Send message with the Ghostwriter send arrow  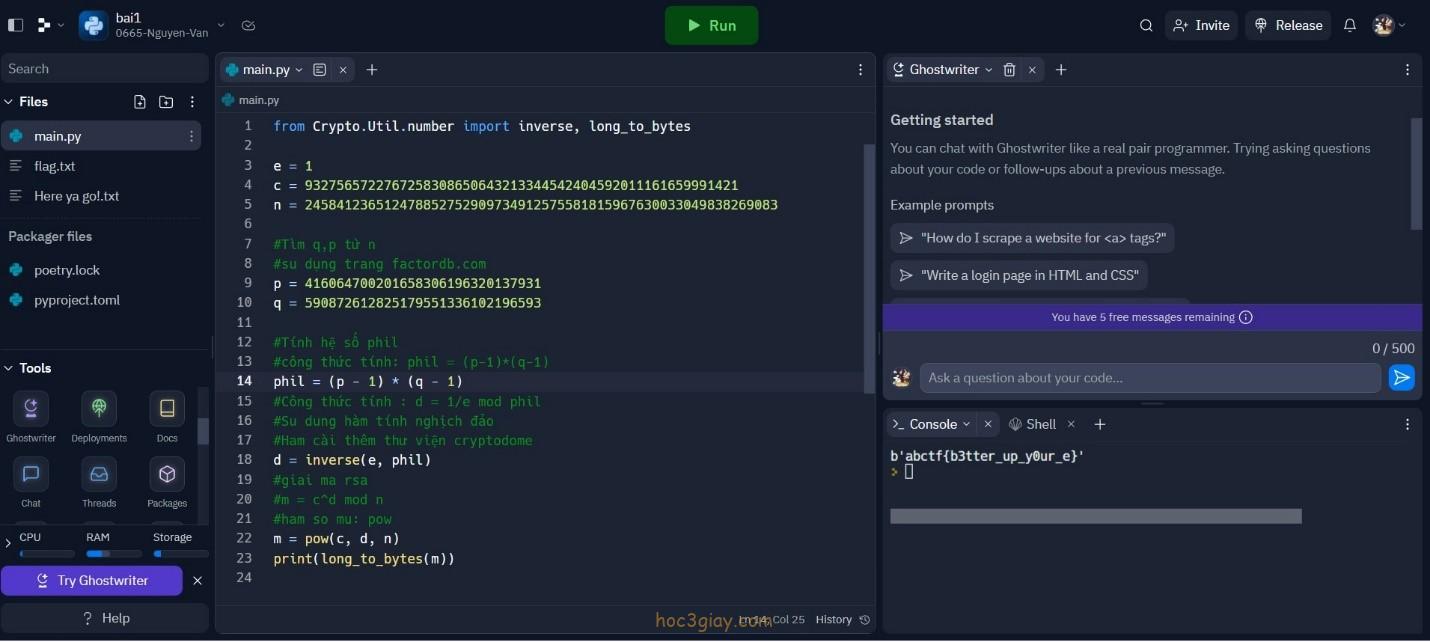pyautogui.click(x=1401, y=378)
